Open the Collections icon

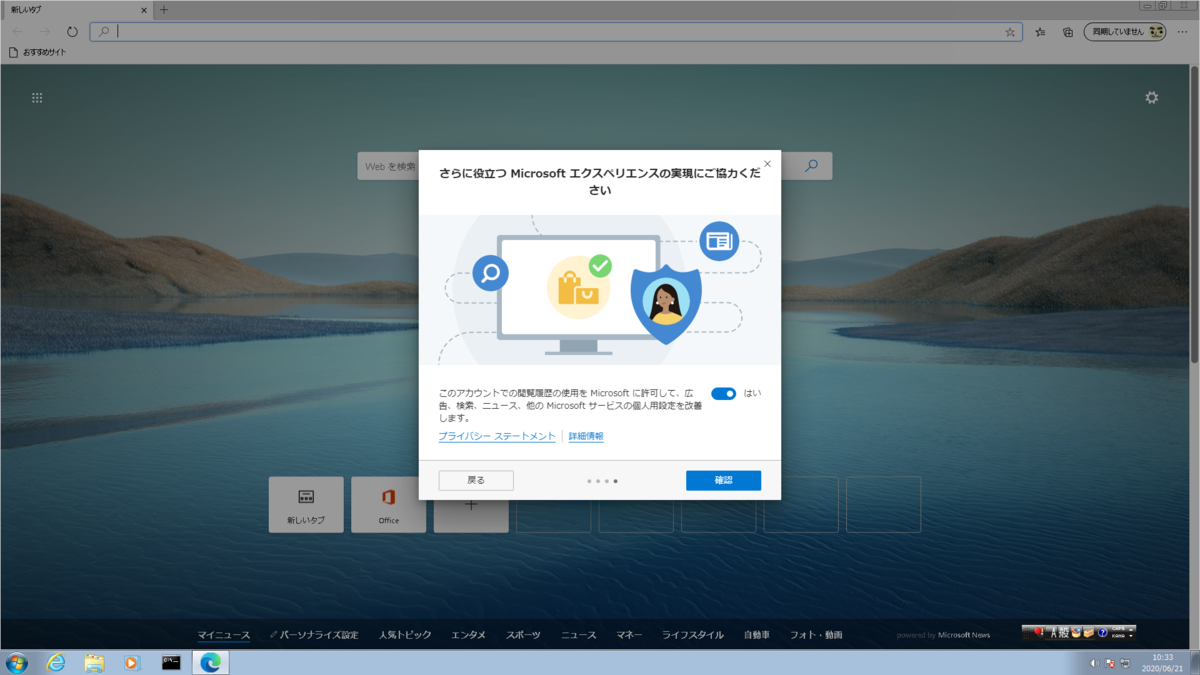1068,32
